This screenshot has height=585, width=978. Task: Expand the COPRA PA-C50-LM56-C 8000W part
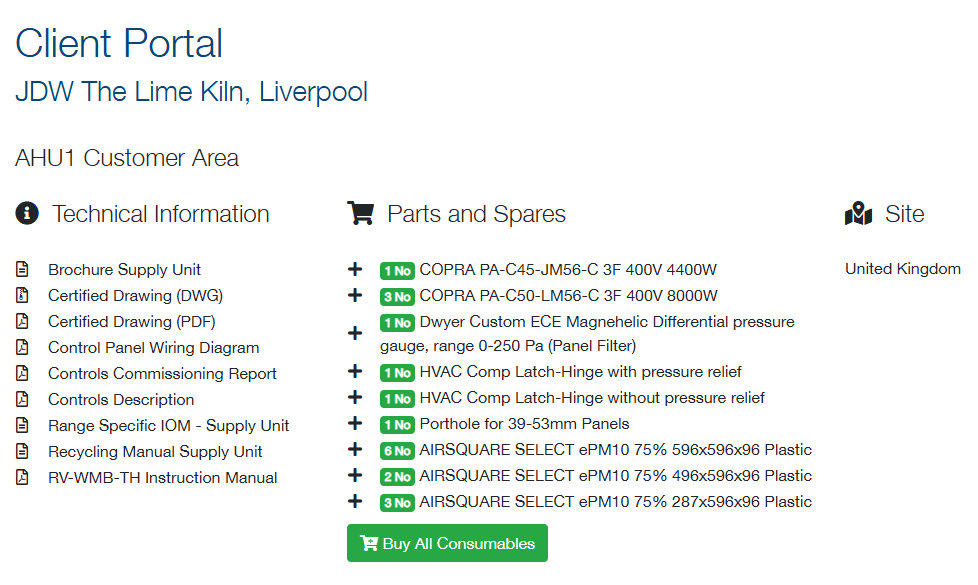coord(355,296)
